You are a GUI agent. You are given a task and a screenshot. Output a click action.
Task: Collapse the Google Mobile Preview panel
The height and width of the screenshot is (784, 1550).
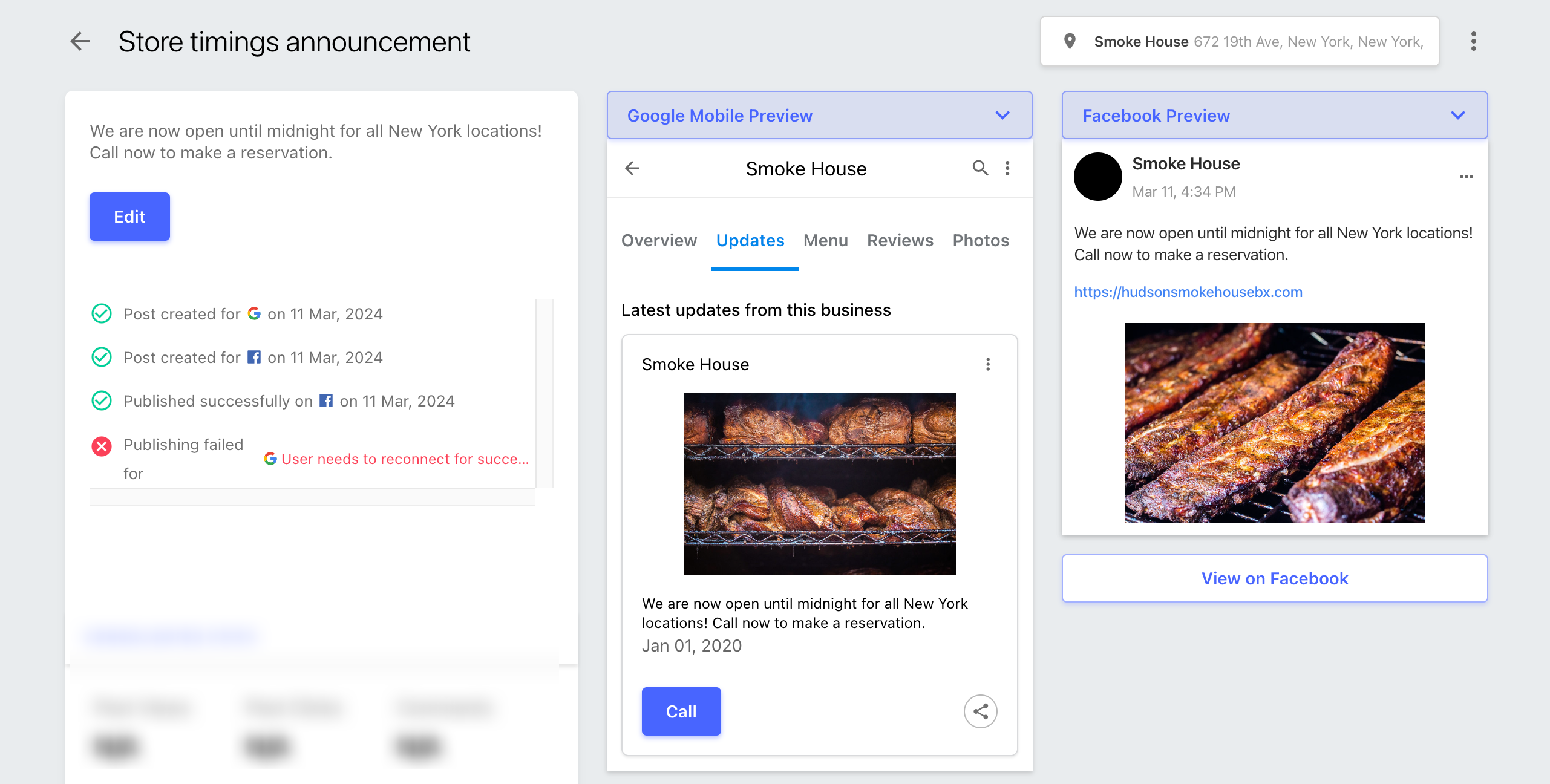point(1002,115)
